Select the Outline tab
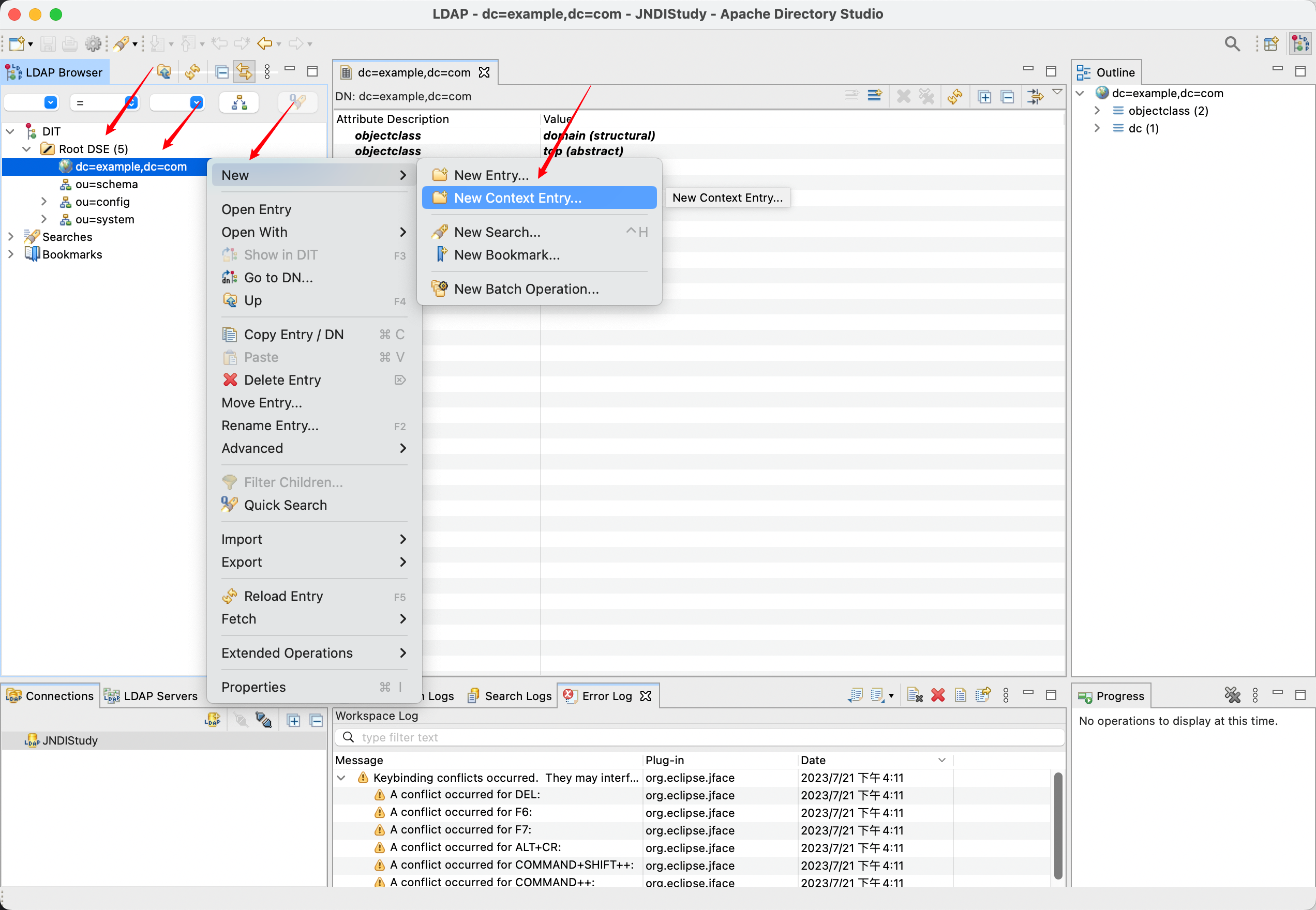Image resolution: width=1316 pixels, height=910 pixels. point(1106,72)
